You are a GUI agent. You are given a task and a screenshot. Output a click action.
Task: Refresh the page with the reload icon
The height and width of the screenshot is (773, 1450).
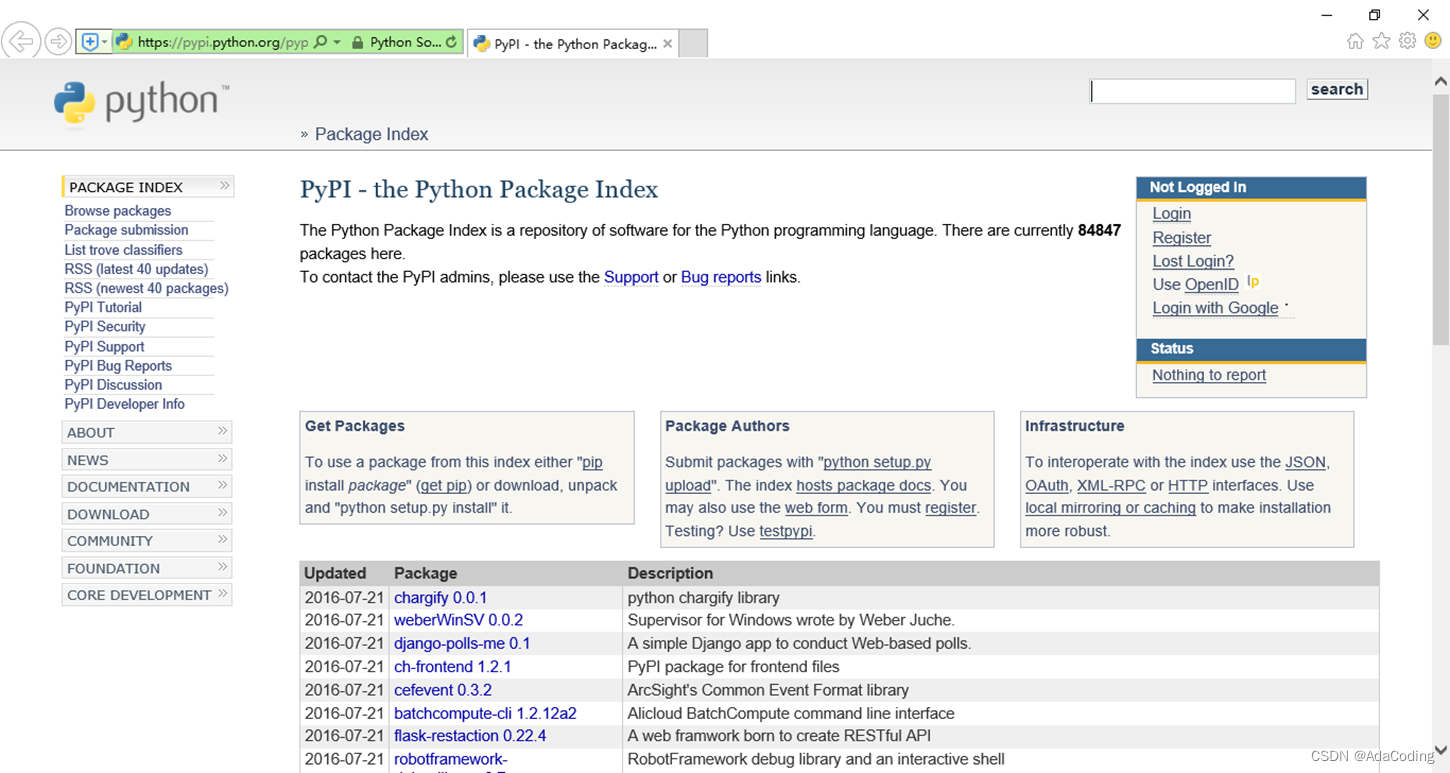(x=452, y=42)
